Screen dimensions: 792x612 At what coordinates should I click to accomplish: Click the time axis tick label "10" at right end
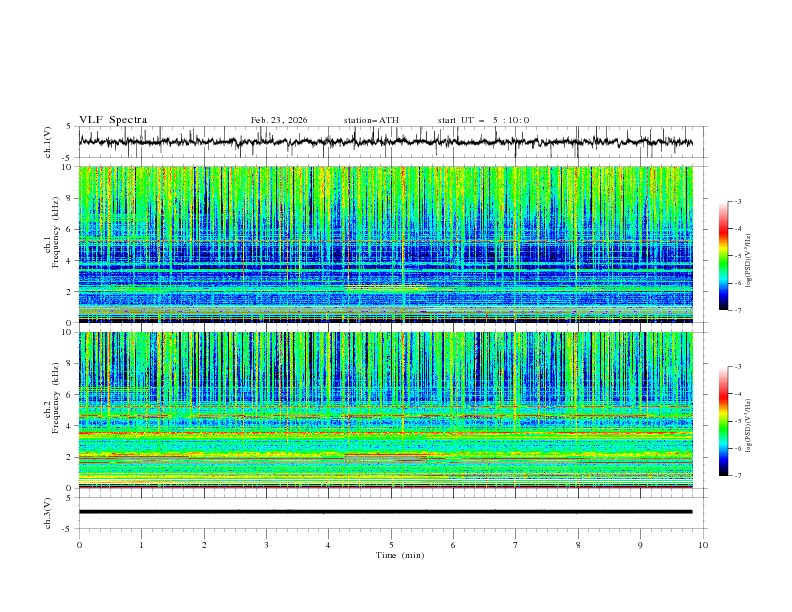(x=703, y=545)
